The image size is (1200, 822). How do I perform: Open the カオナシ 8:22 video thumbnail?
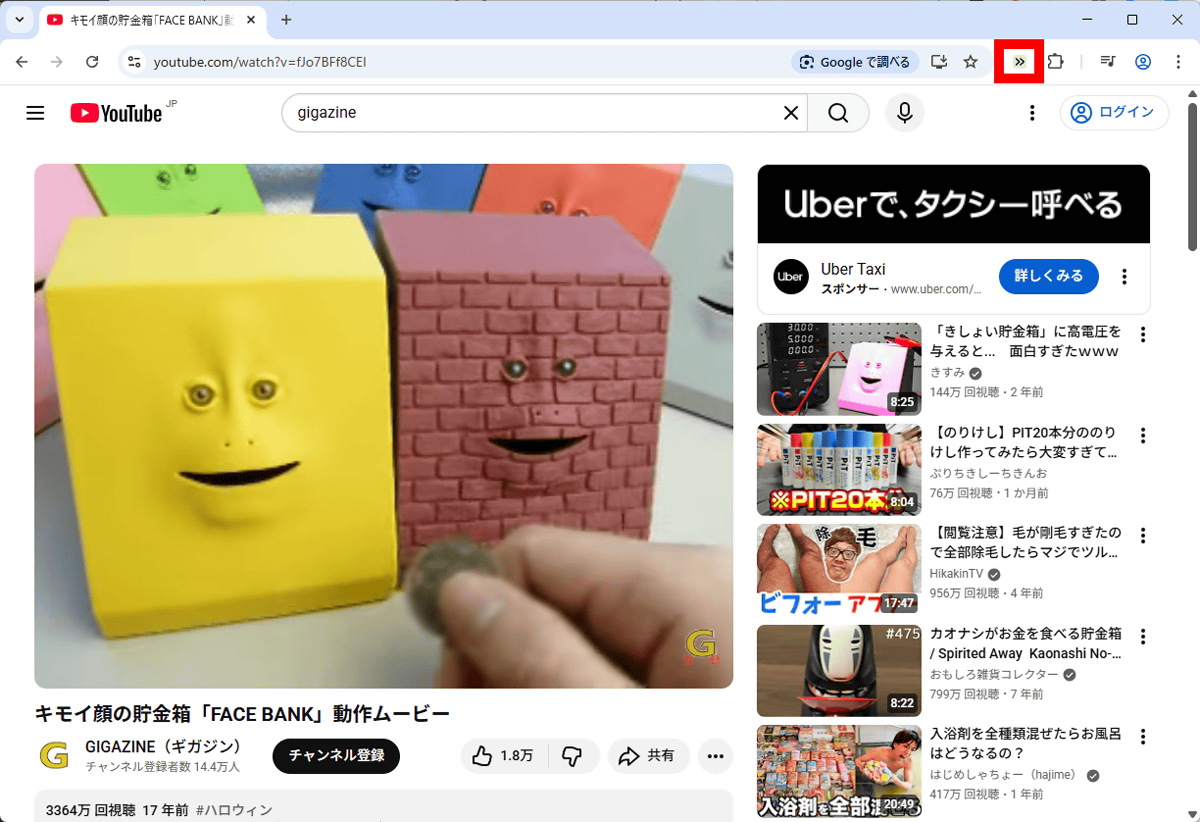click(x=839, y=671)
